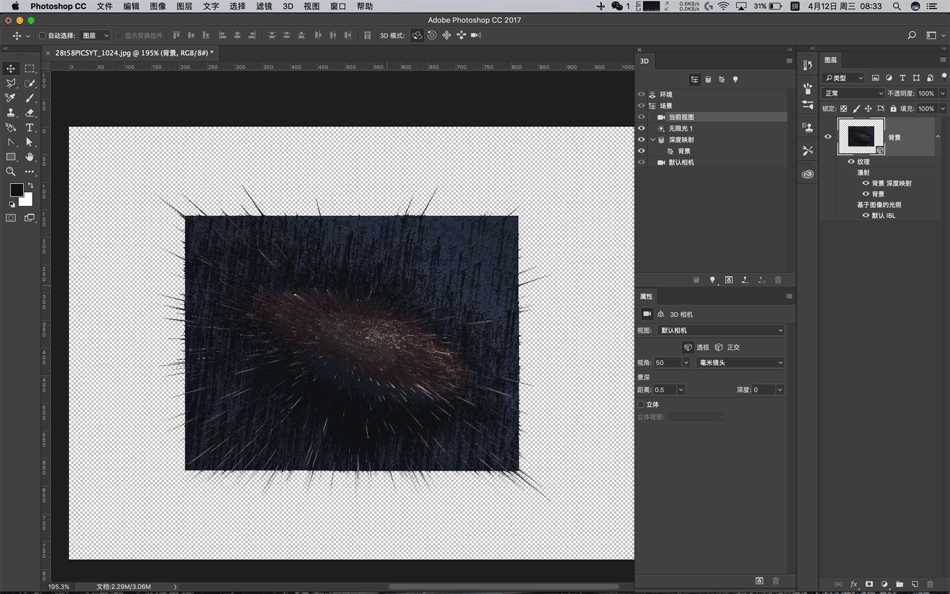Screen dimensions: 950x594
Task: Select the Horizontal Type tool
Action: tap(29, 126)
